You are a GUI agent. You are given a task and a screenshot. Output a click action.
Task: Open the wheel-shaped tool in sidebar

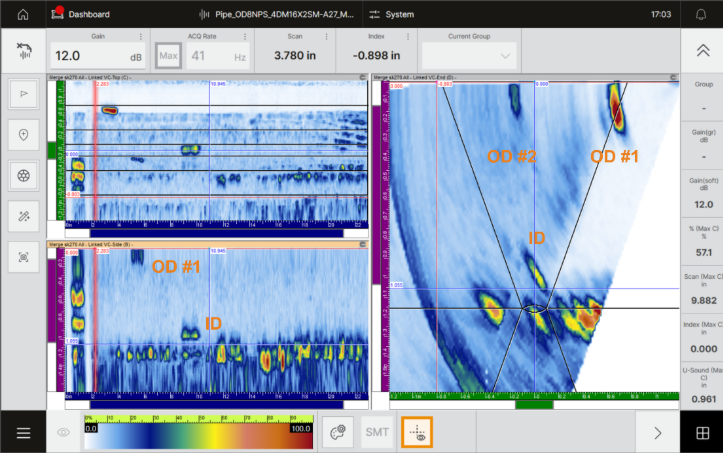click(x=22, y=174)
